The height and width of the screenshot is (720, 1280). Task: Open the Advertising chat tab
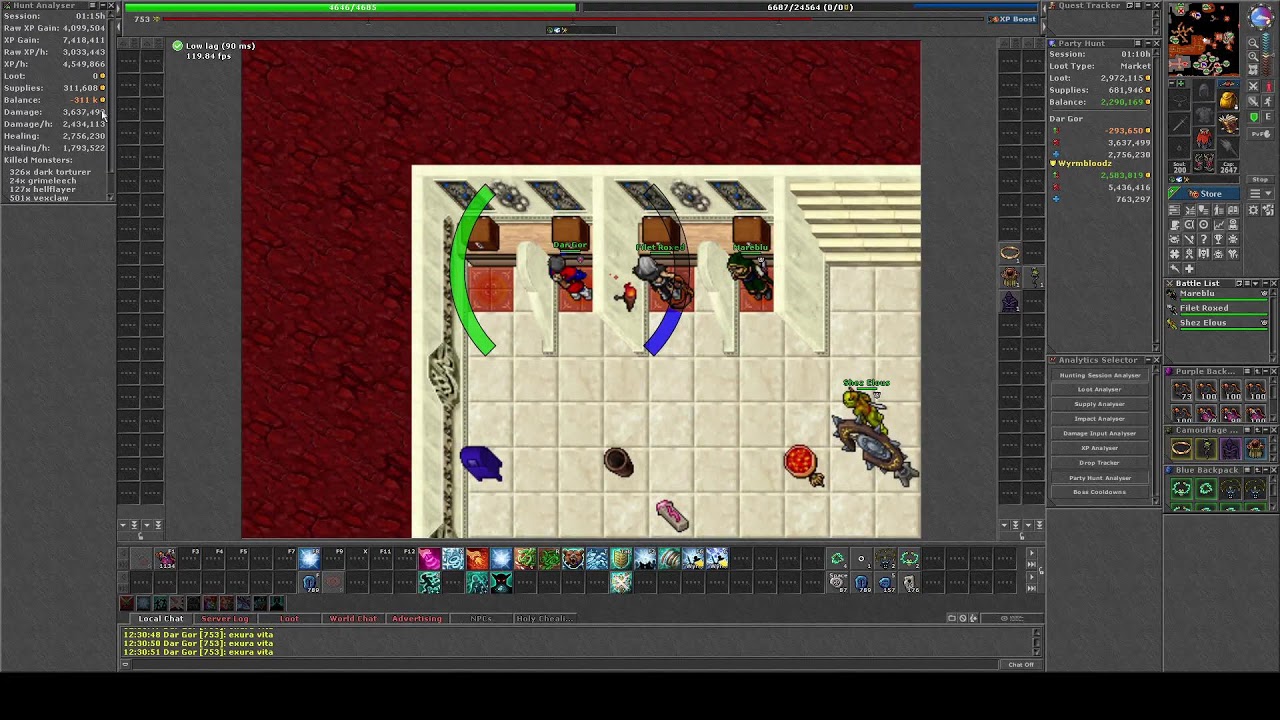(x=417, y=618)
